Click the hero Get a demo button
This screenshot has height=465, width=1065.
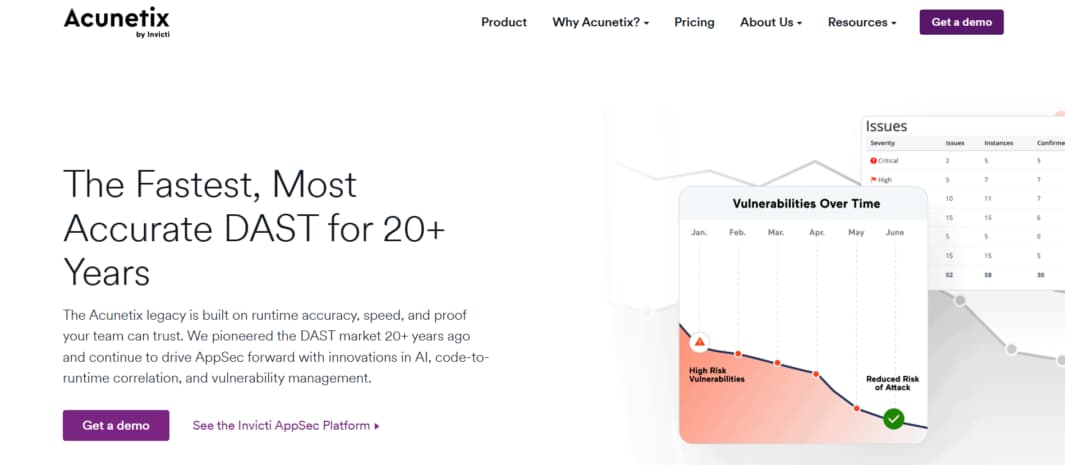116,426
